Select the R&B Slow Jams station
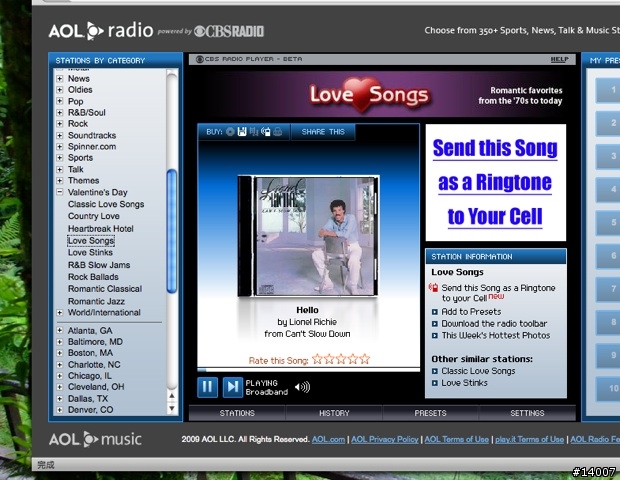 99,265
